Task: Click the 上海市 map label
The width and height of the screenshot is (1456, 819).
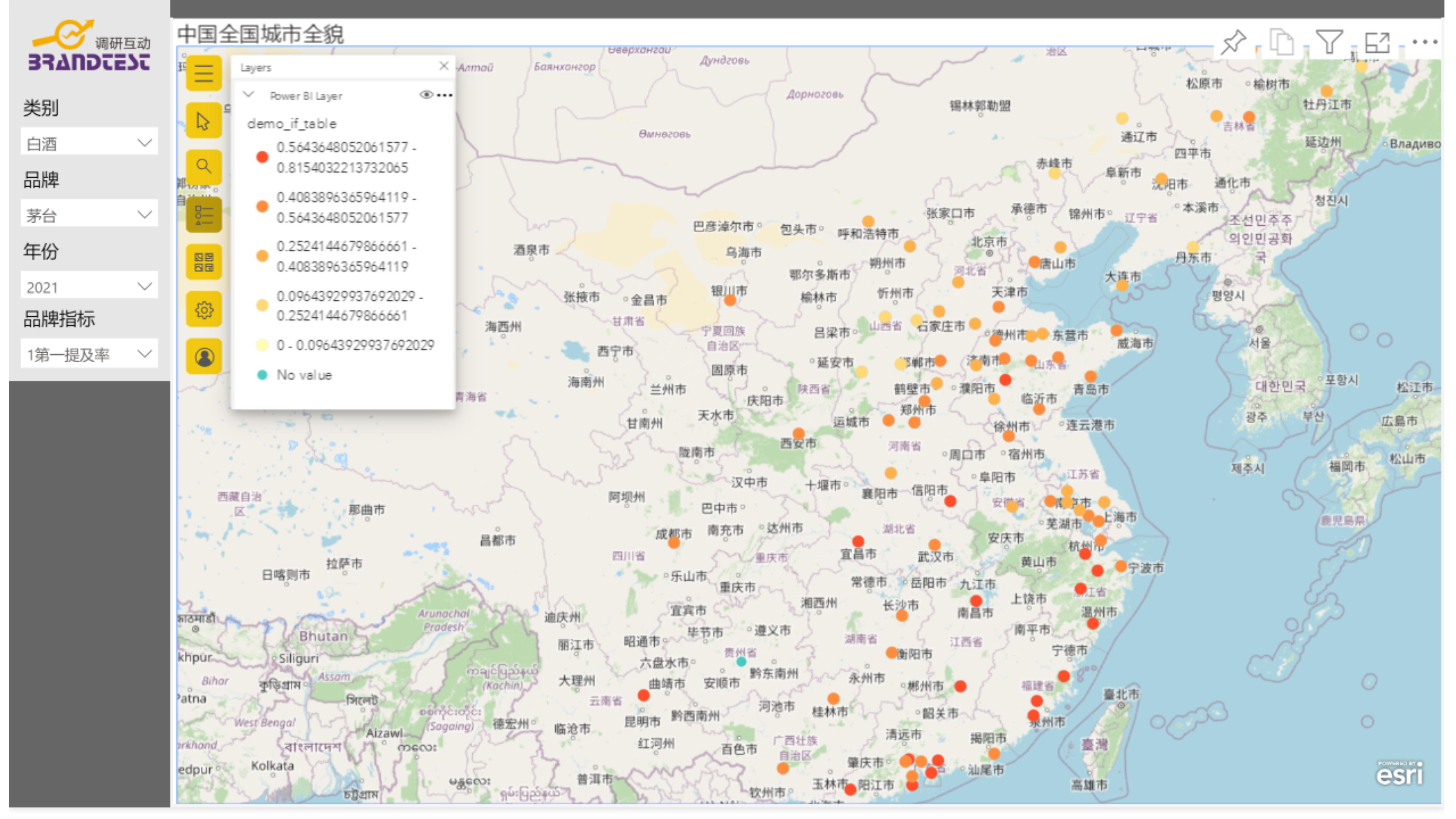Action: coord(1120,517)
